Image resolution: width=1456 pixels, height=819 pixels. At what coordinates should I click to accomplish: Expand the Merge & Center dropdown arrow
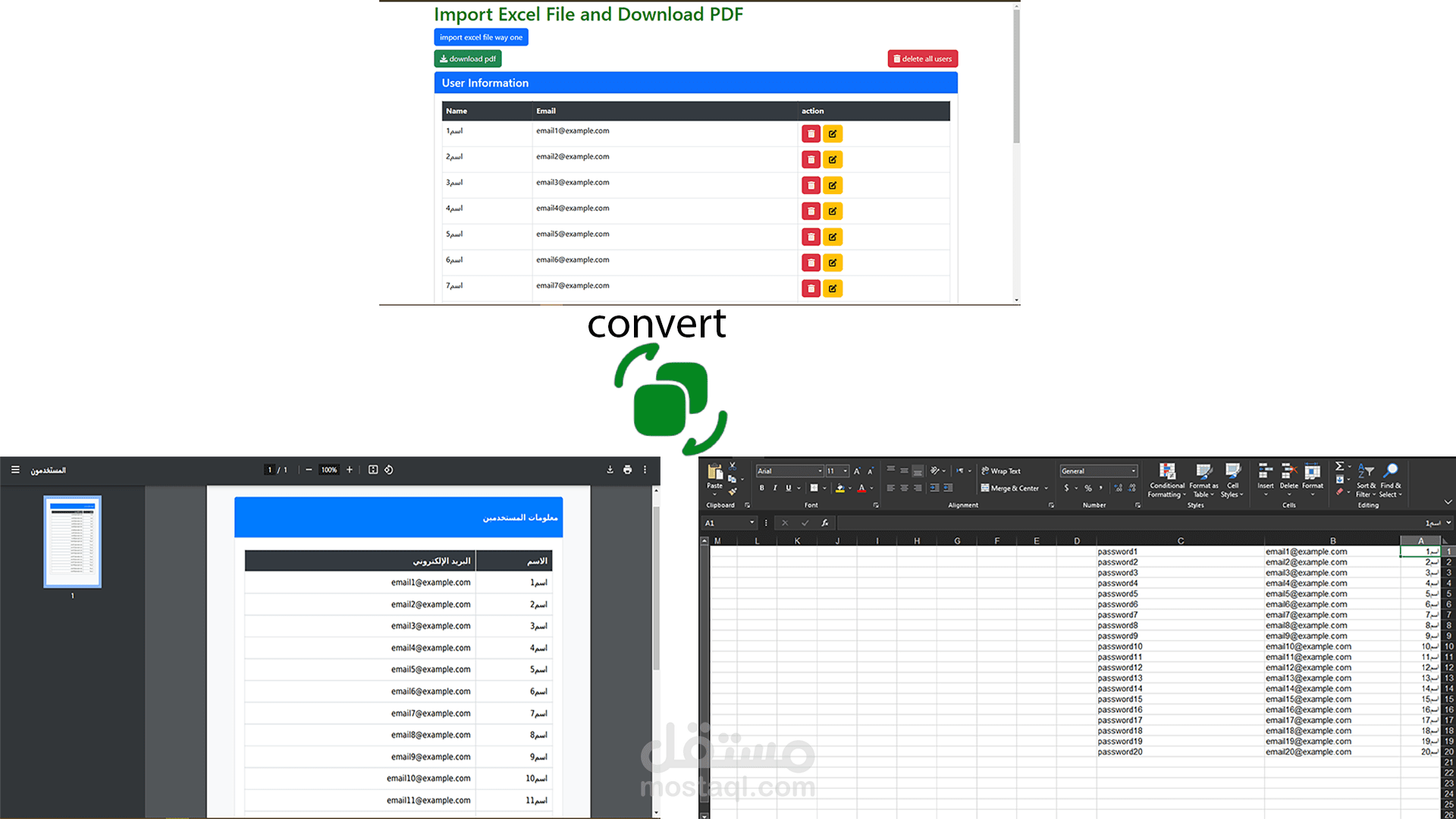point(1046,488)
